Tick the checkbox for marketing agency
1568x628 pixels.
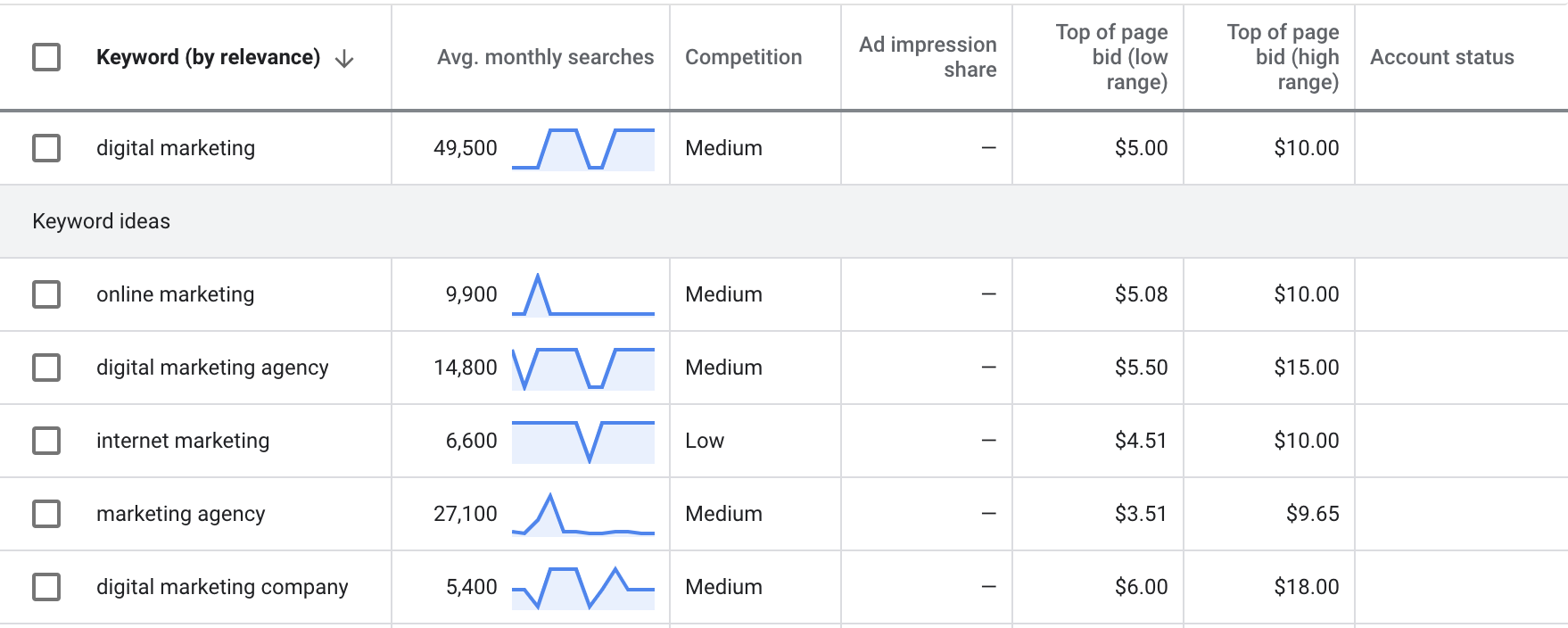tap(46, 514)
